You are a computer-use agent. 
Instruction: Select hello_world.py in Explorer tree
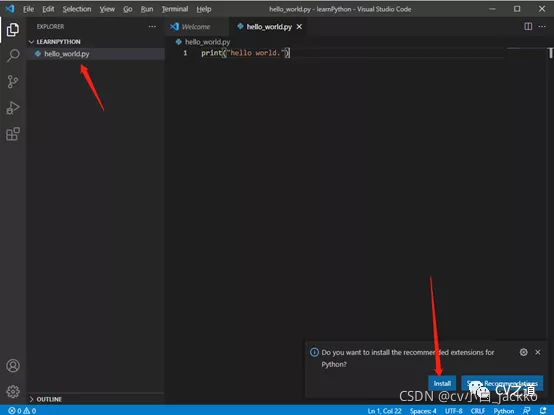(x=96, y=54)
